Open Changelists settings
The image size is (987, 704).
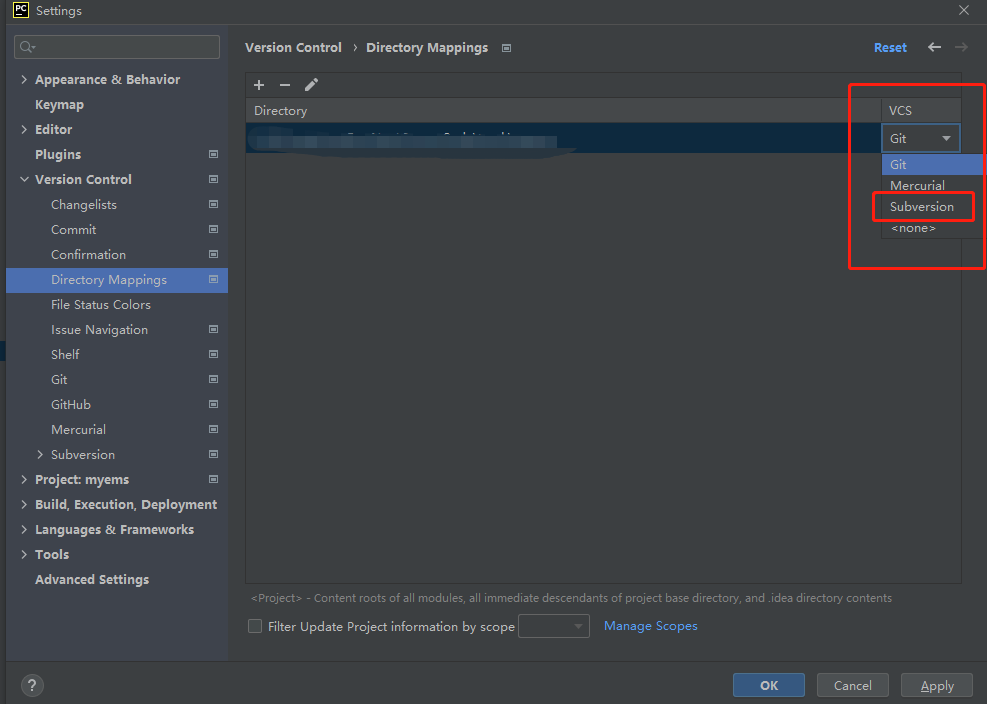pyautogui.click(x=84, y=205)
